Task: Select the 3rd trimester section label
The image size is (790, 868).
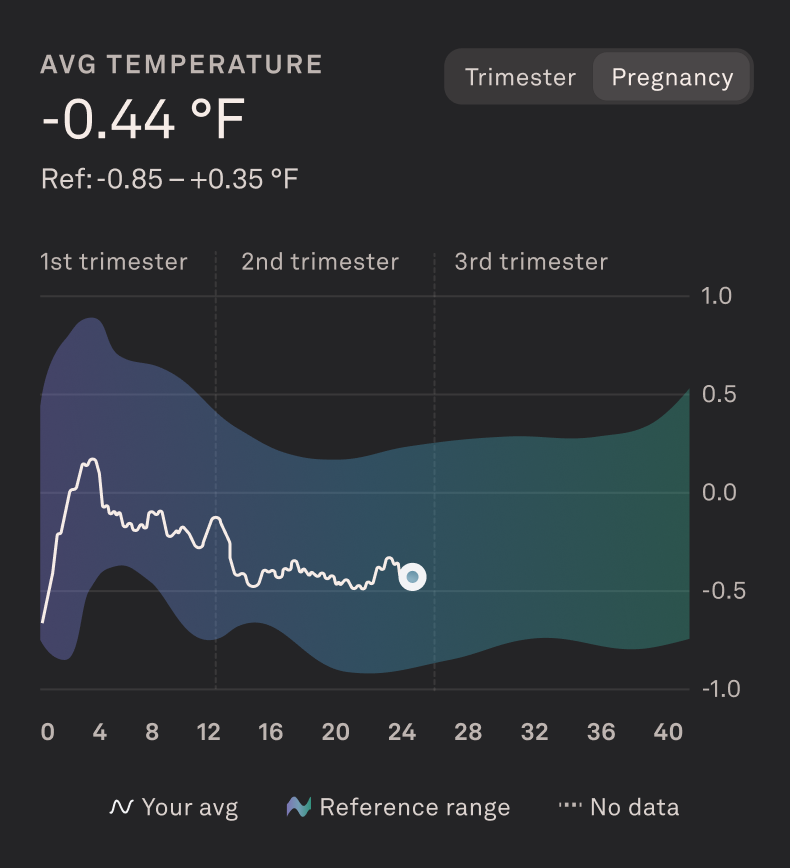Action: pos(531,262)
